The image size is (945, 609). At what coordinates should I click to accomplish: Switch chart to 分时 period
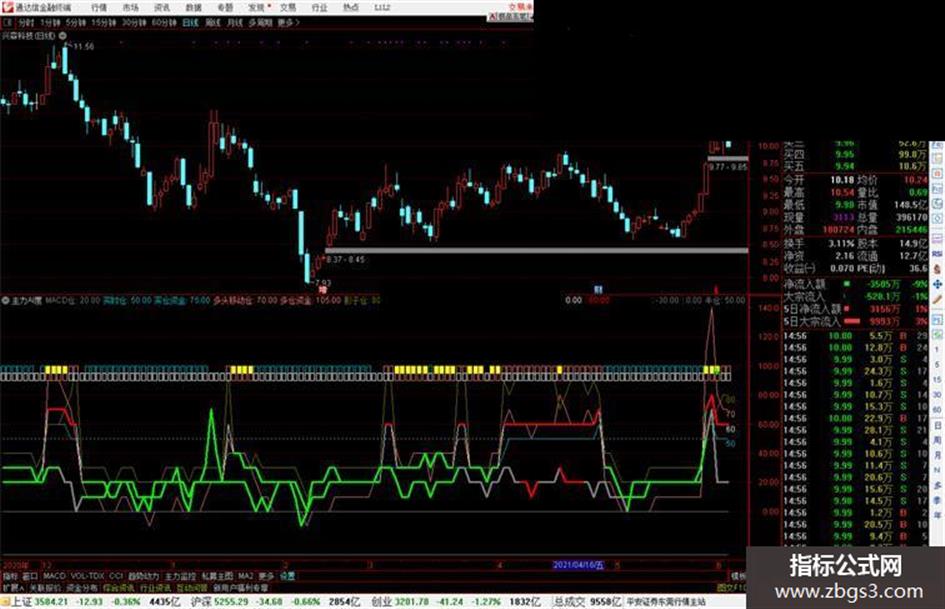(x=26, y=22)
